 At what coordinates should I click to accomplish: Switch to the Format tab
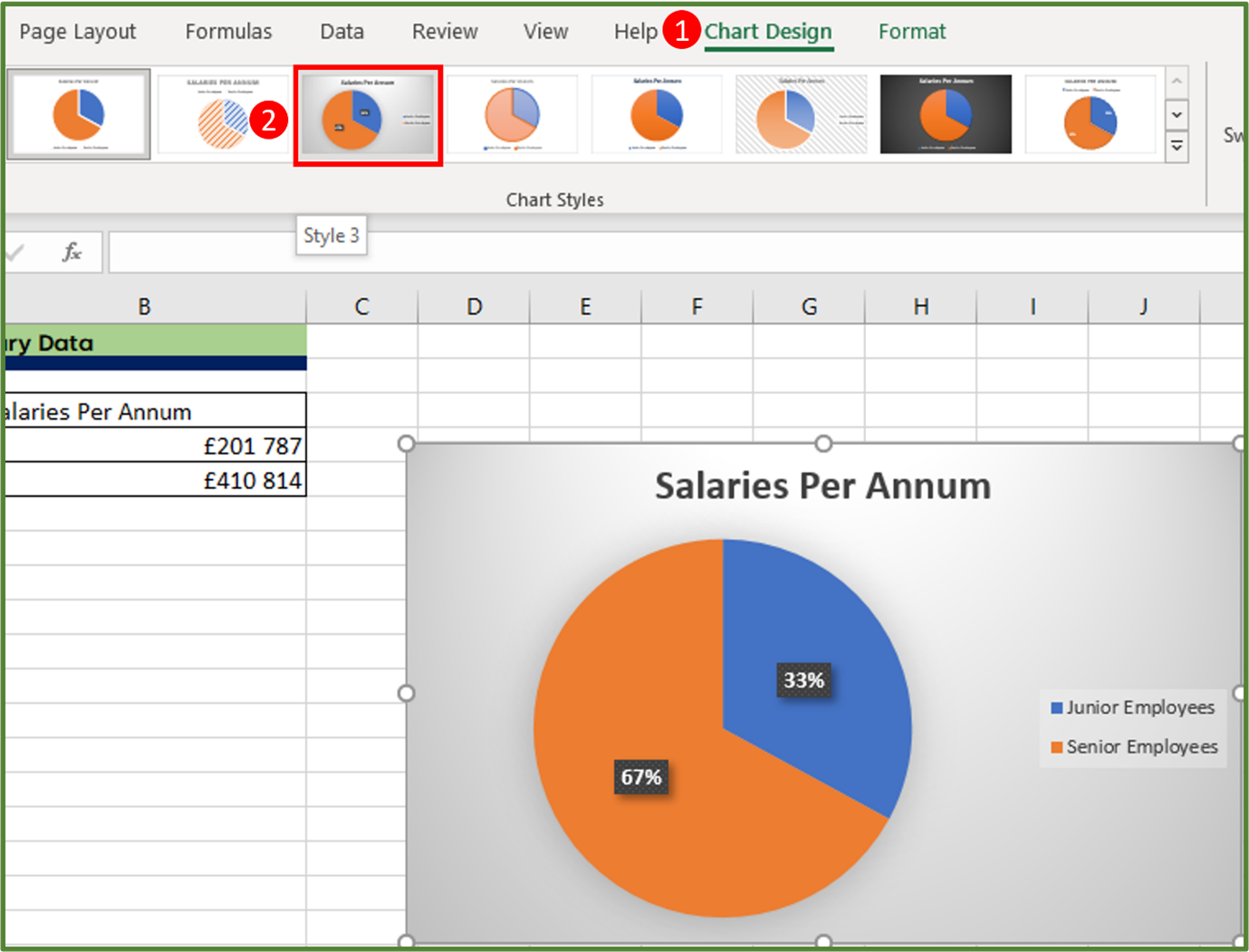(911, 31)
